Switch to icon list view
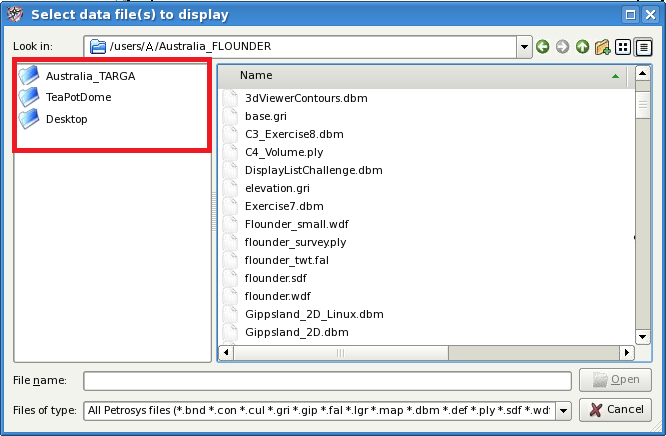The width and height of the screenshot is (666, 436). pyautogui.click(x=623, y=47)
